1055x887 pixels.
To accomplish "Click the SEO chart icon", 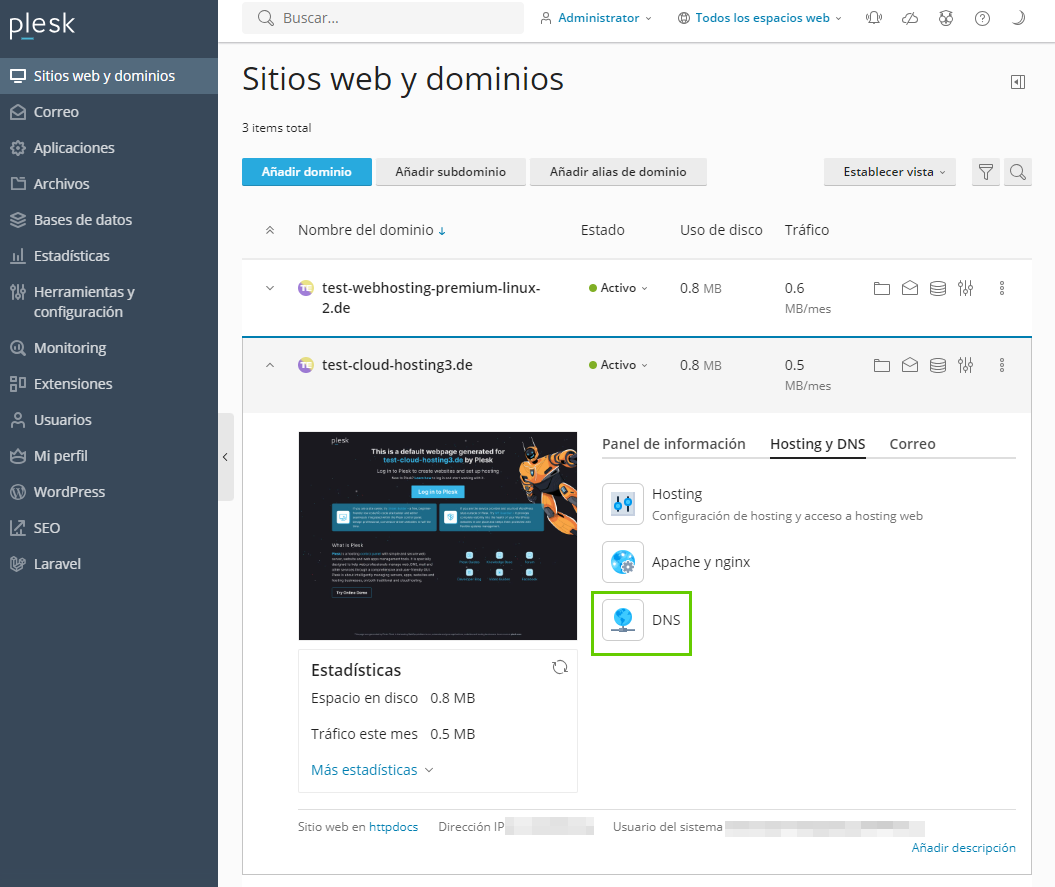I will pyautogui.click(x=18, y=528).
